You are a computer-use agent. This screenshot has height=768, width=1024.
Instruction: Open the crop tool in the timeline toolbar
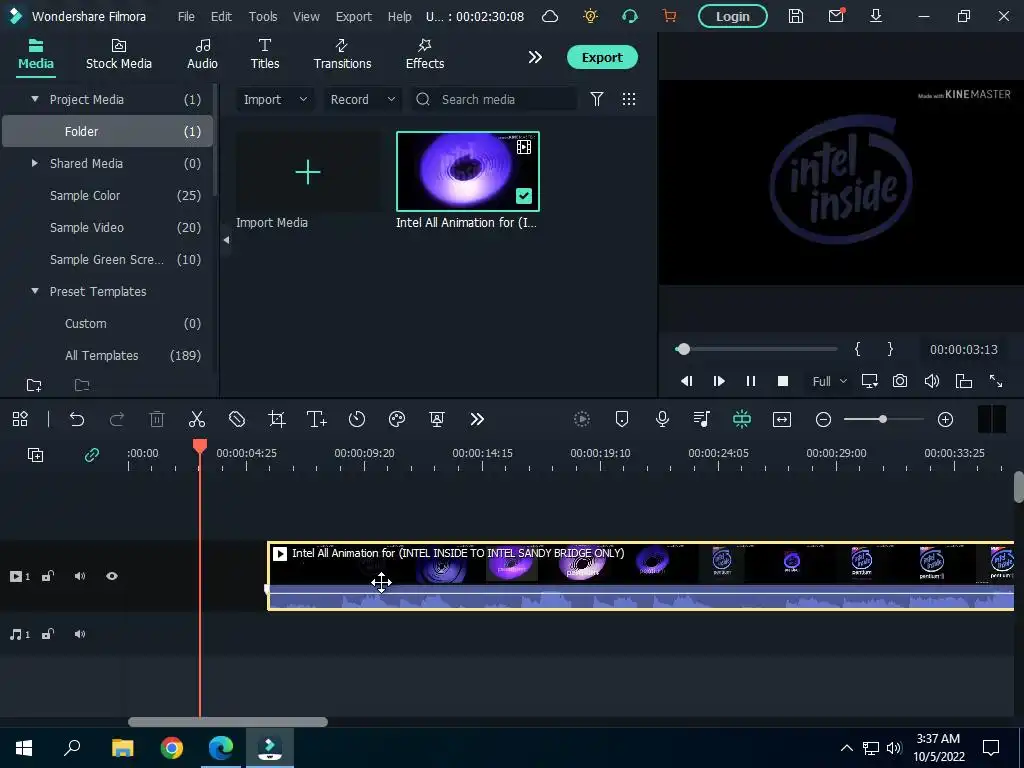[277, 419]
